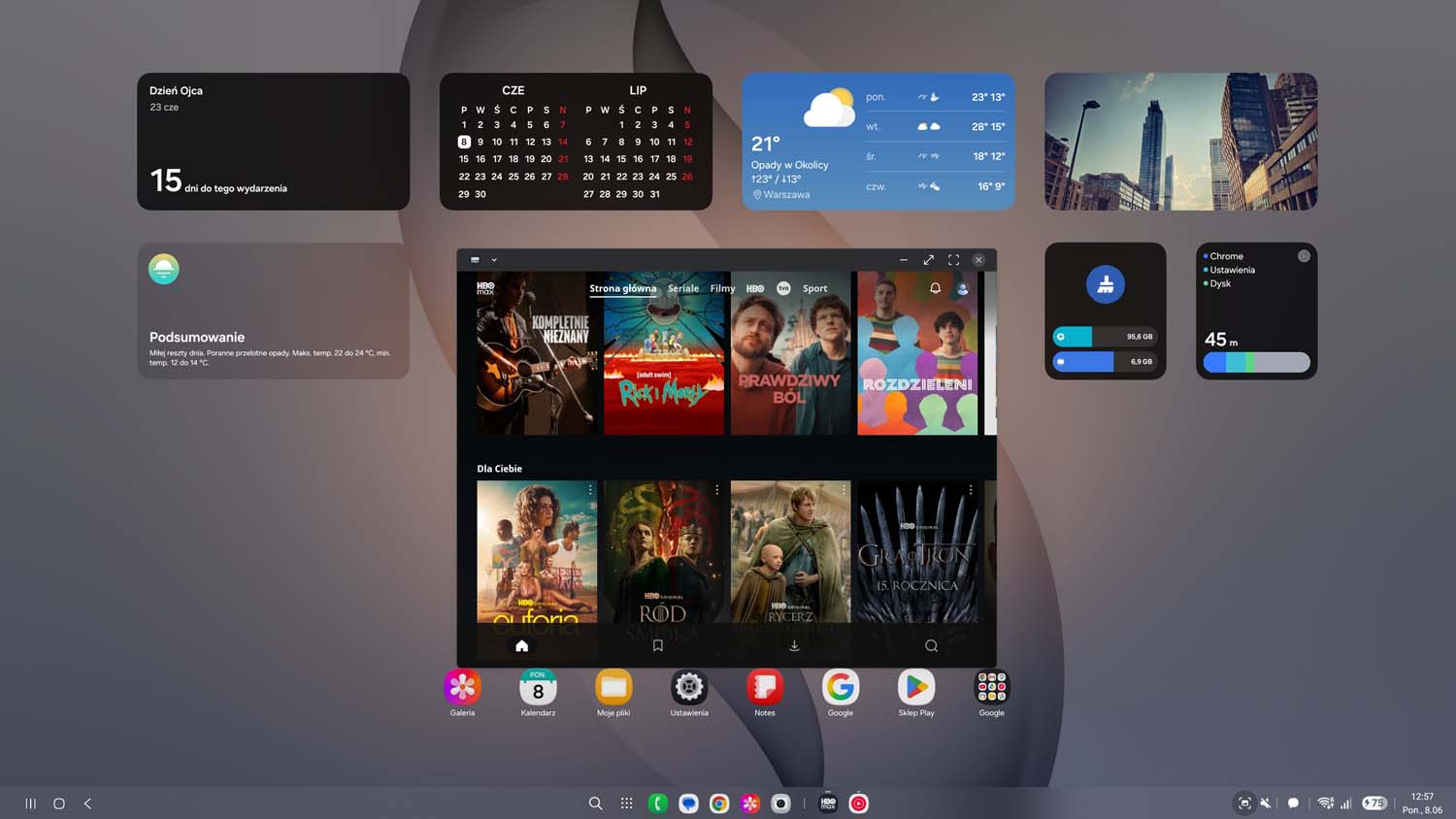Open the battery indicator in tray
Screen dimensions: 1456x819
tap(1374, 803)
